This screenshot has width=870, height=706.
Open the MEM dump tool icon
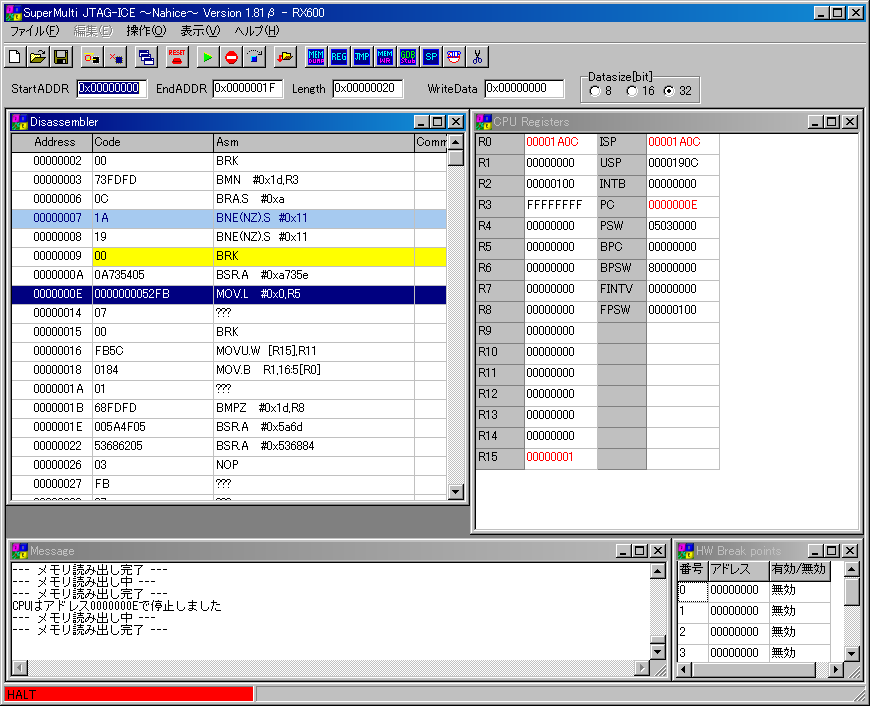pos(316,57)
